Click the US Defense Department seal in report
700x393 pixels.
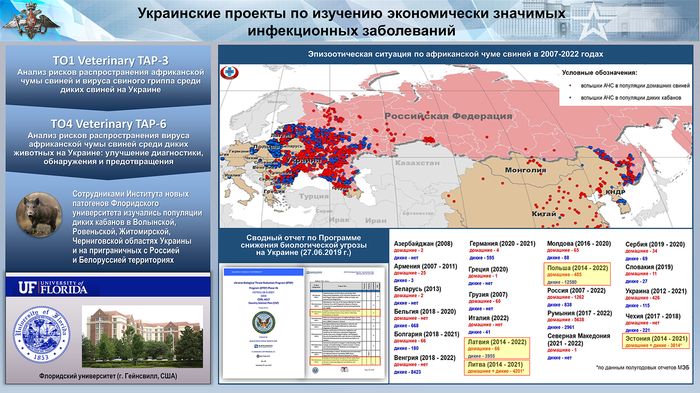pos(263,322)
